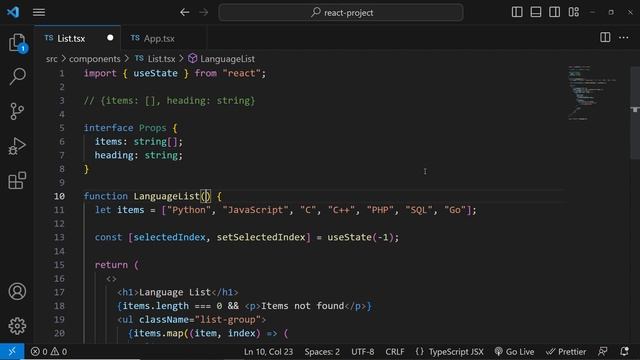Click 'heading: string;' on line 7
Image resolution: width=640 pixels, height=360 pixels.
click(x=139, y=156)
